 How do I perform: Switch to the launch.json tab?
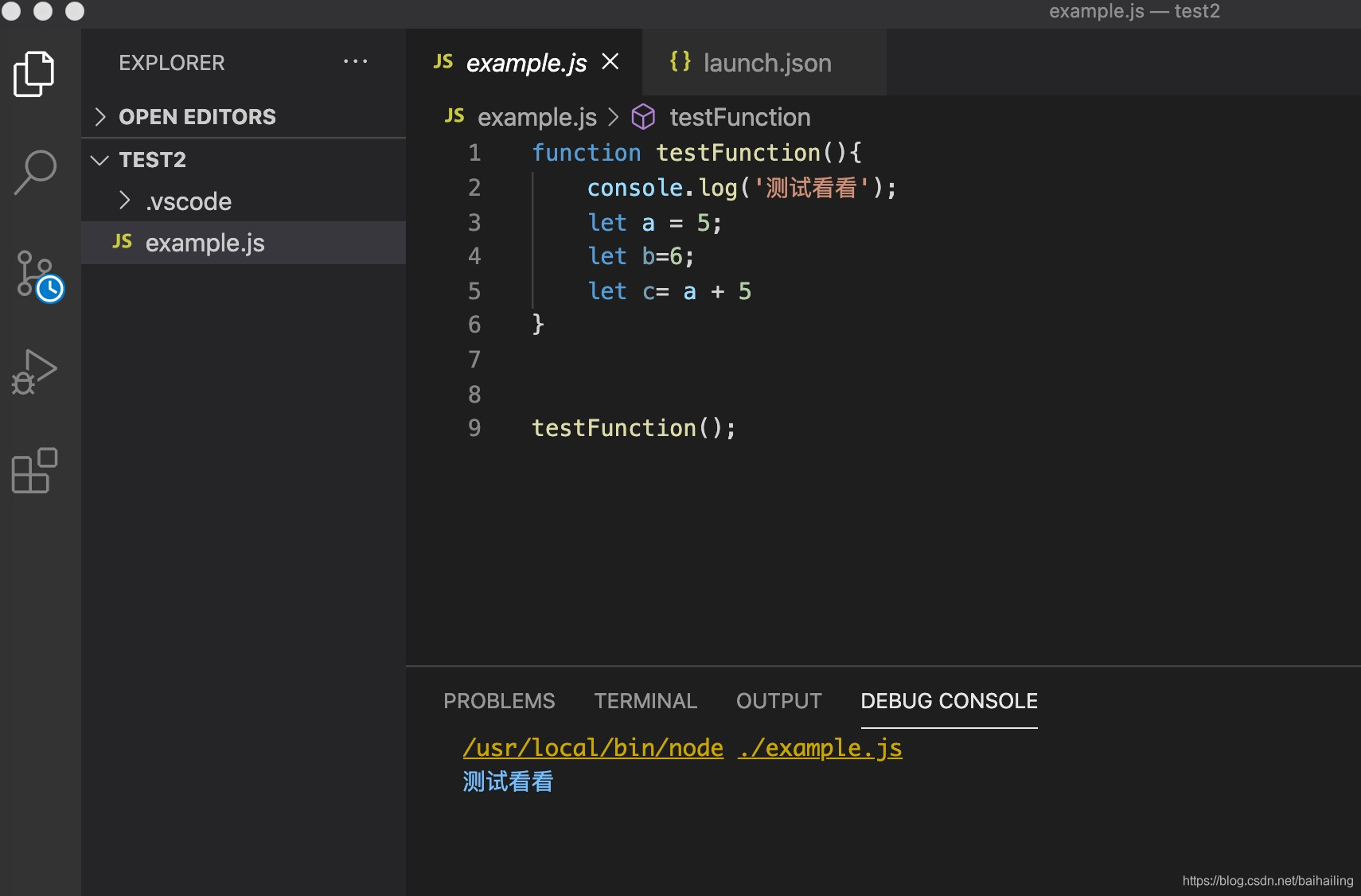coord(765,62)
